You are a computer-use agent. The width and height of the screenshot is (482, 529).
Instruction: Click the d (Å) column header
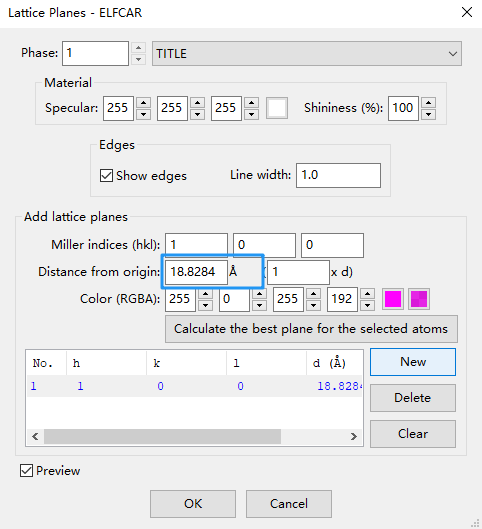point(334,363)
